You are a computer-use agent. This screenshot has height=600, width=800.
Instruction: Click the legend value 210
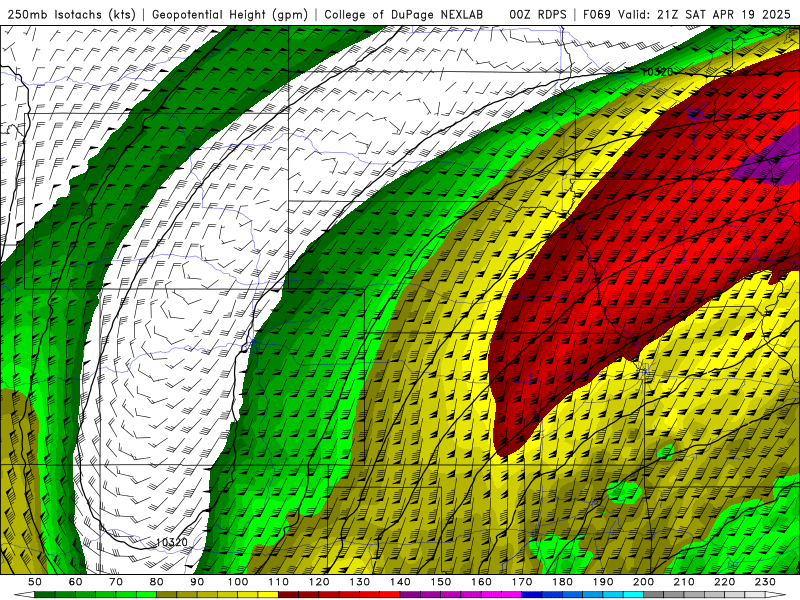(684, 582)
